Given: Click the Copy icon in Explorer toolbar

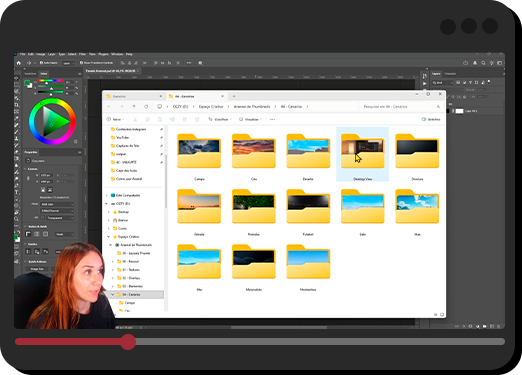Looking at the screenshot, I should [x=147, y=119].
